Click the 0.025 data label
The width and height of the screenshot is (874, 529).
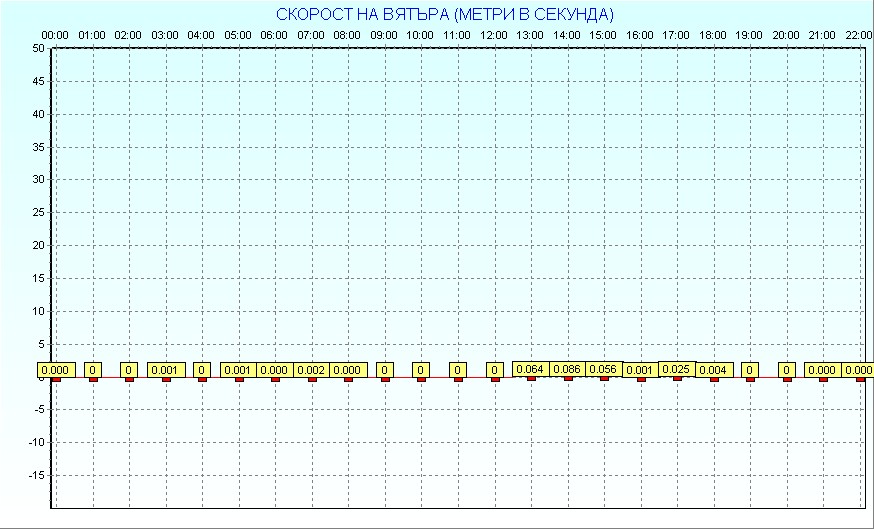677,369
